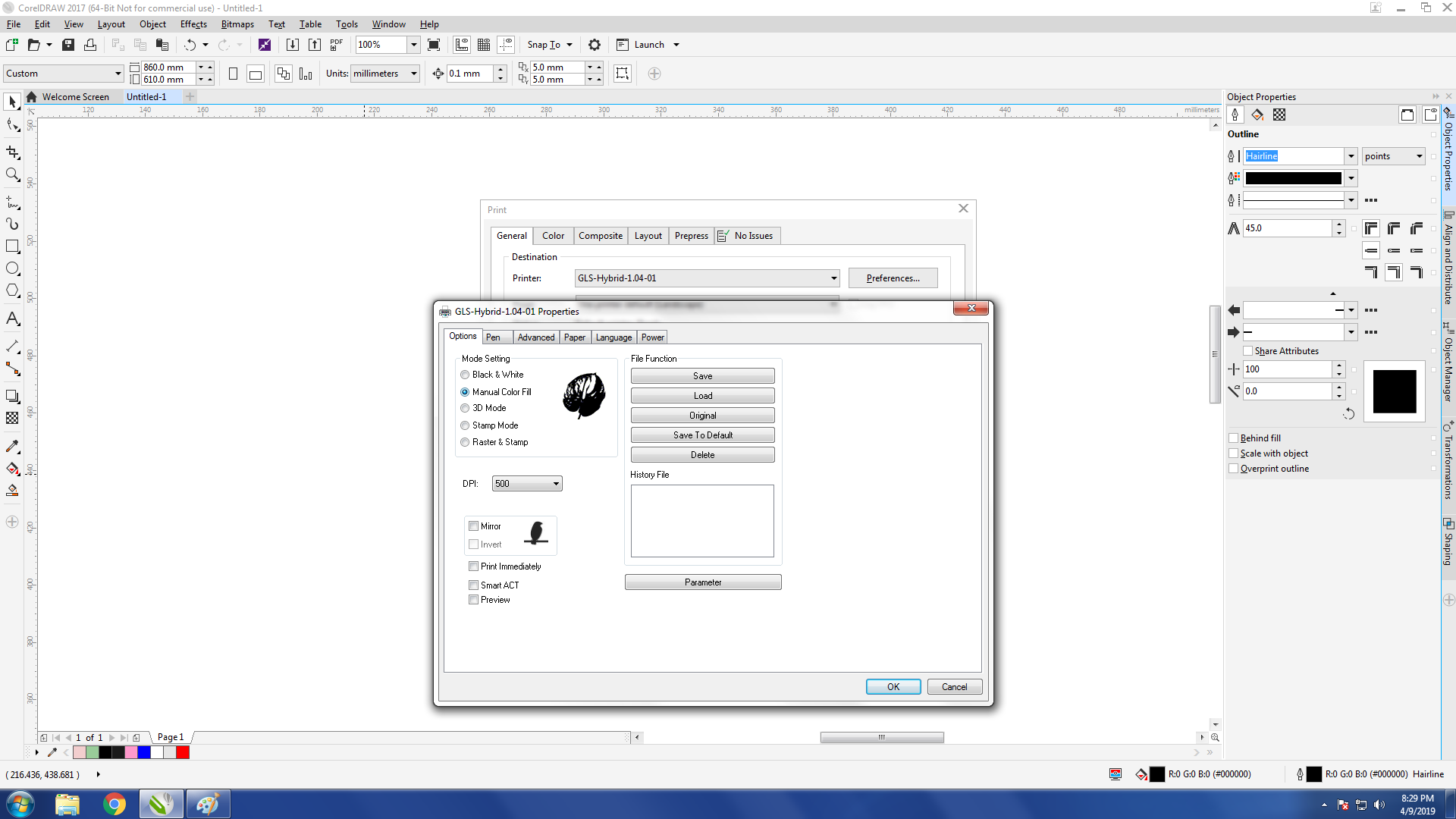Open CorelDRAW from the taskbar
1456x819 pixels.
pos(161,804)
